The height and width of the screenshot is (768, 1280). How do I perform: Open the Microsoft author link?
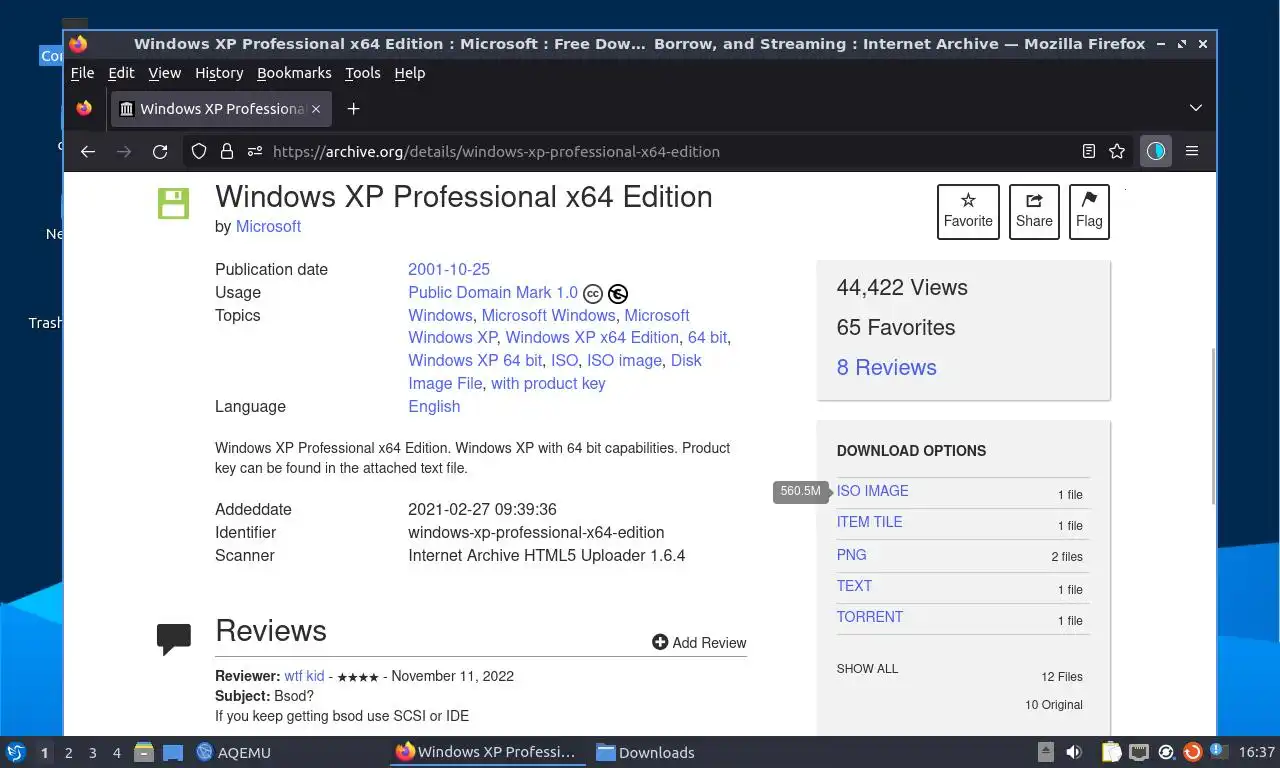tap(268, 227)
